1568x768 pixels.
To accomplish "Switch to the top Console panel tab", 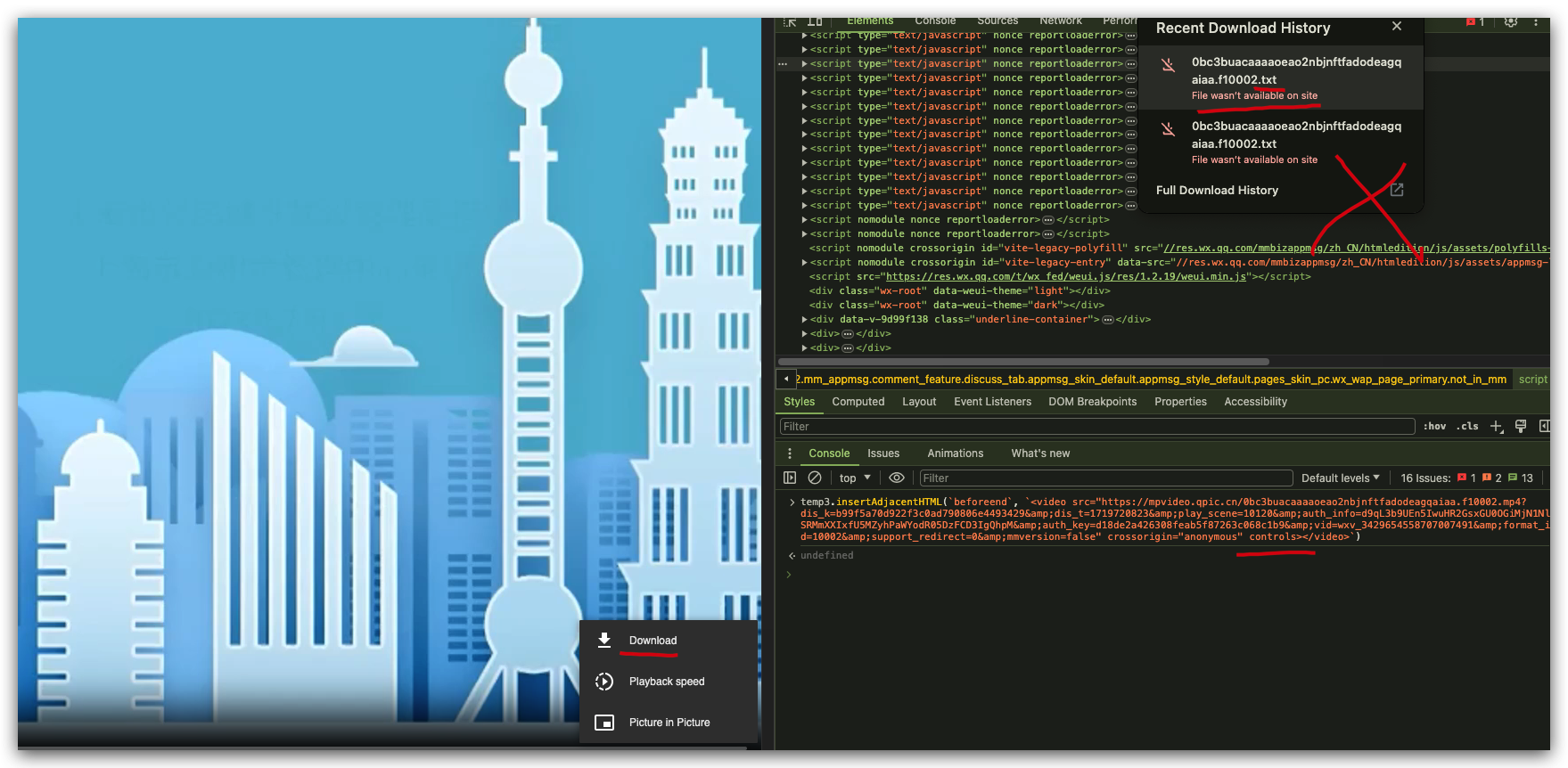I will [x=935, y=21].
